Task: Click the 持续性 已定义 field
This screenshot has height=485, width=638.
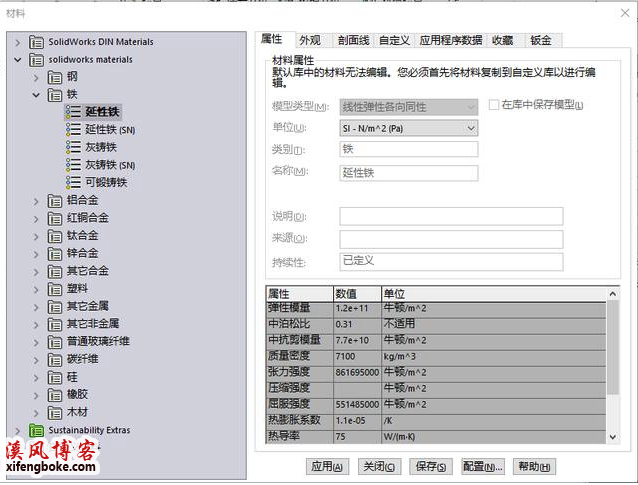Action: 451,262
